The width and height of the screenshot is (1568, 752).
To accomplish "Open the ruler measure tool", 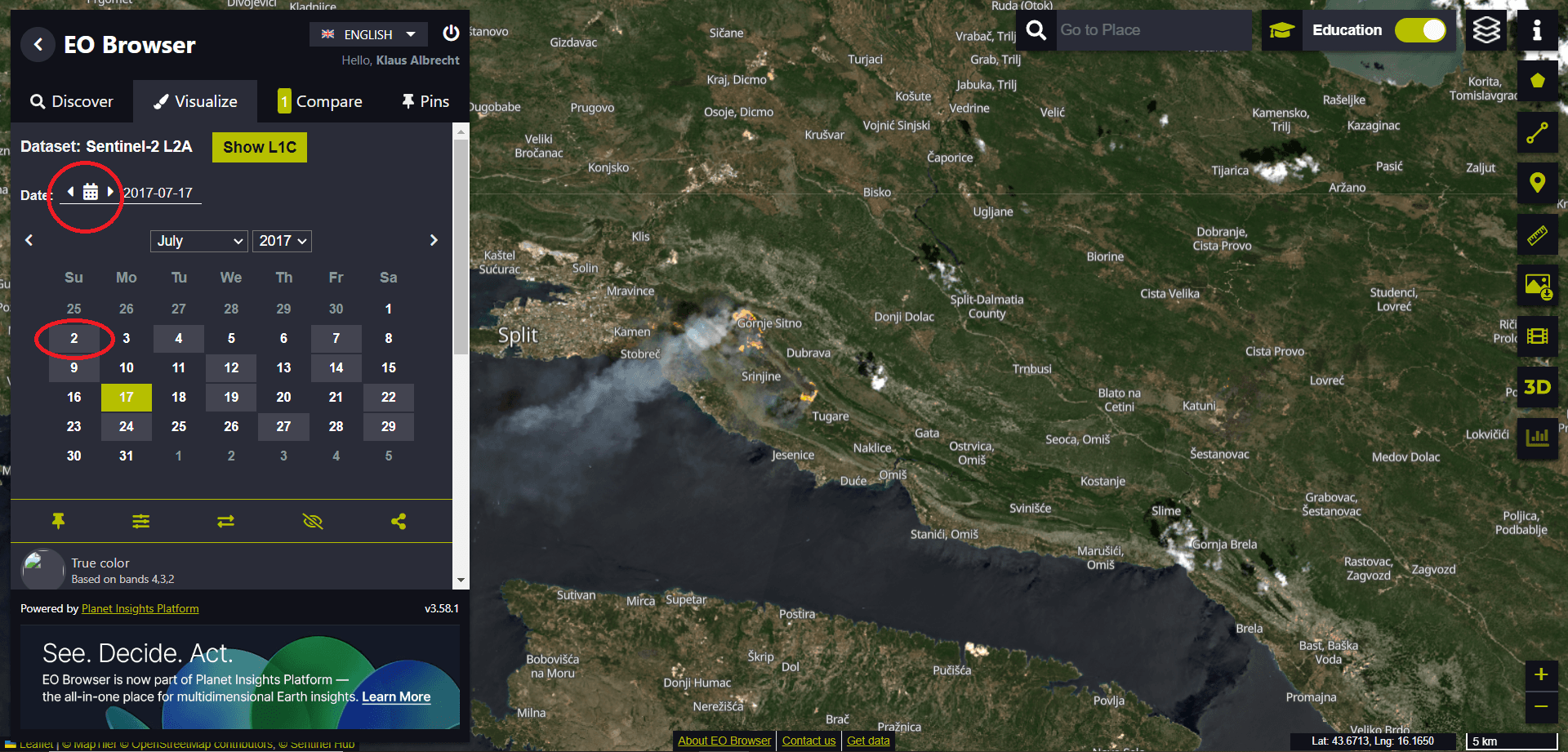I will pos(1537,235).
